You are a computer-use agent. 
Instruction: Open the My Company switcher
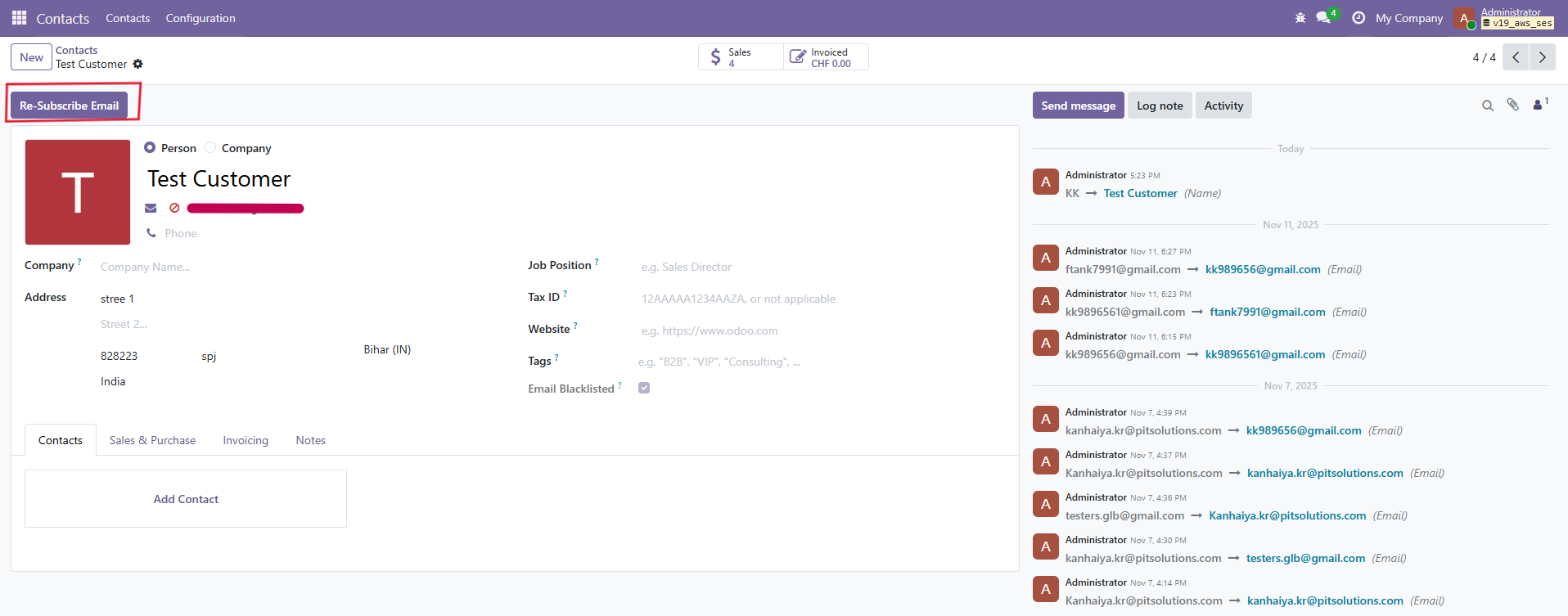coord(1408,18)
